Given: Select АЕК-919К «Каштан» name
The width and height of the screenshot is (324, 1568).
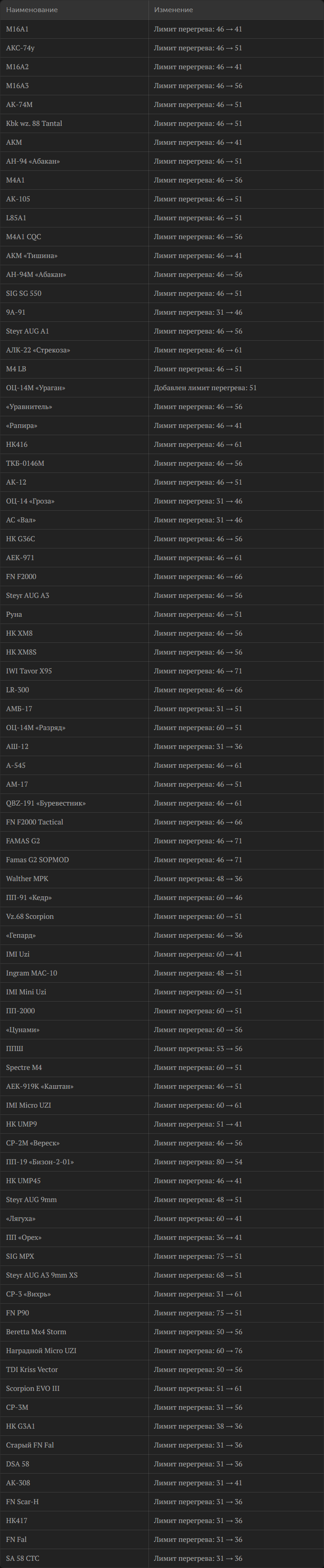Looking at the screenshot, I should click(40, 1086).
